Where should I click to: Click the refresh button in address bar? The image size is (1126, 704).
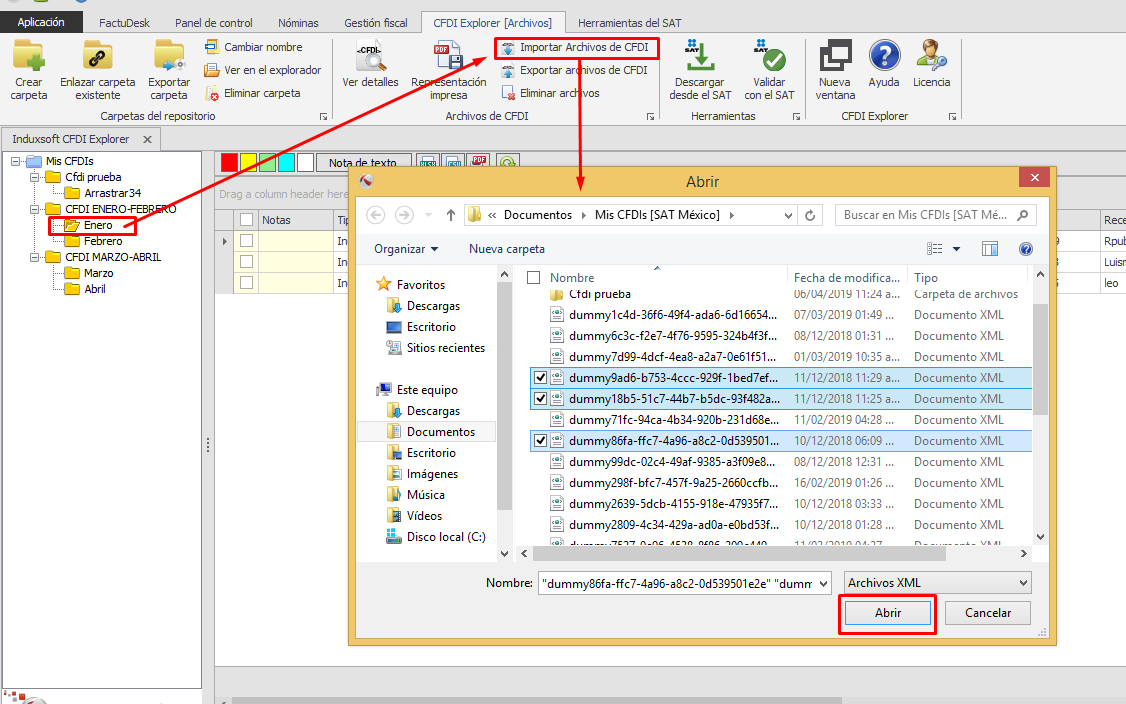[x=810, y=215]
